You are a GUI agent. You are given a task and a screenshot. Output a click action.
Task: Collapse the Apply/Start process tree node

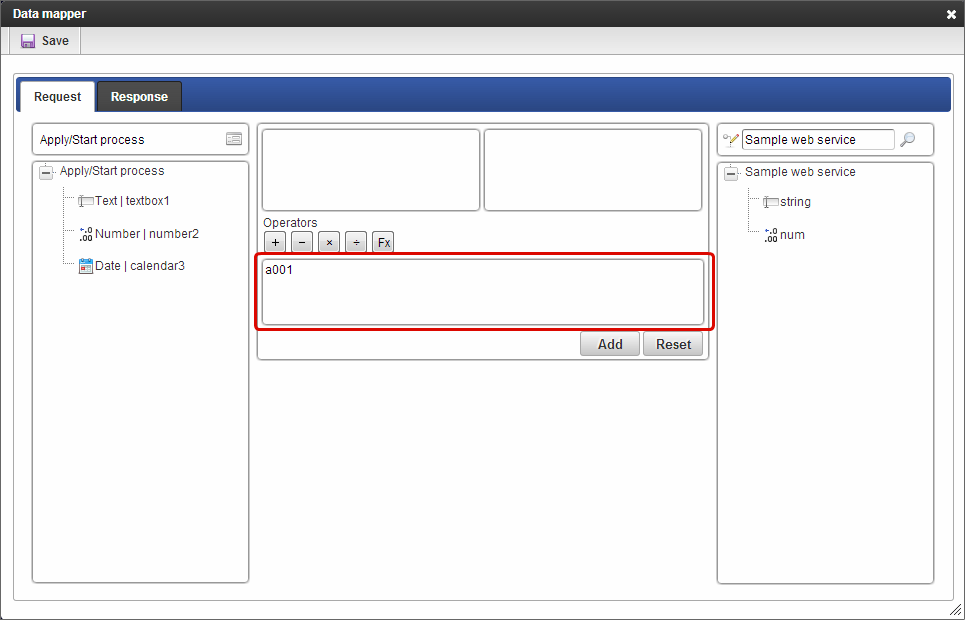click(46, 172)
